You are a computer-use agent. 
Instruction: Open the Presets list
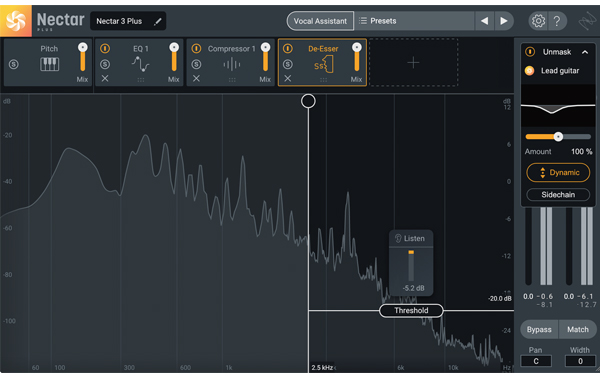[x=415, y=21]
